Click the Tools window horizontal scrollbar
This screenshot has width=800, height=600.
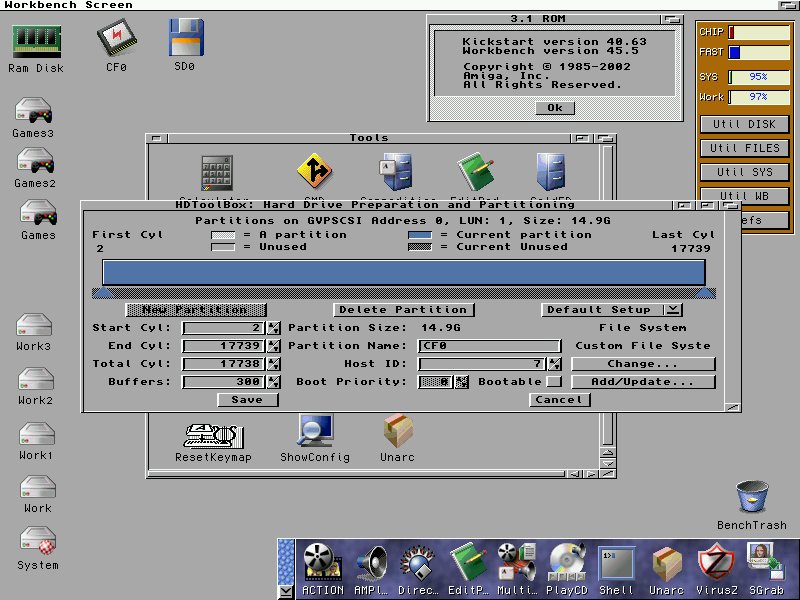coord(356,473)
